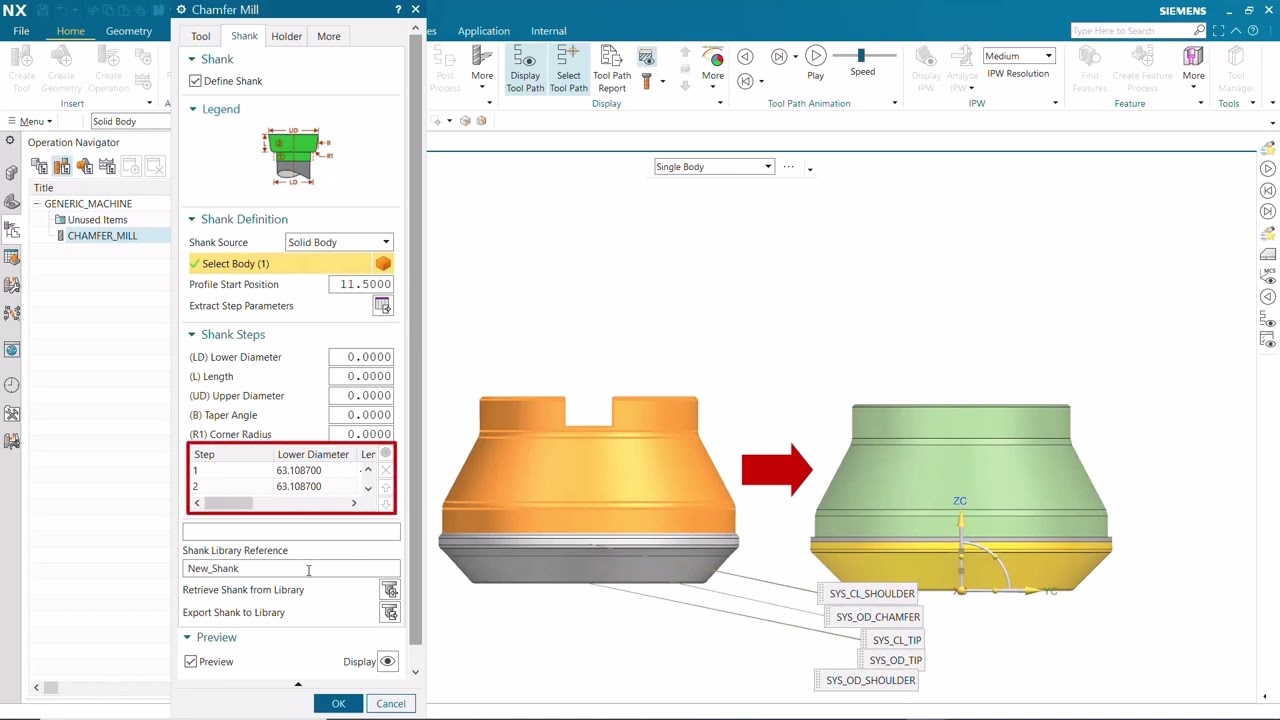Click the step table horizontal scrollbar
This screenshot has width=1280, height=720.
pyautogui.click(x=274, y=503)
